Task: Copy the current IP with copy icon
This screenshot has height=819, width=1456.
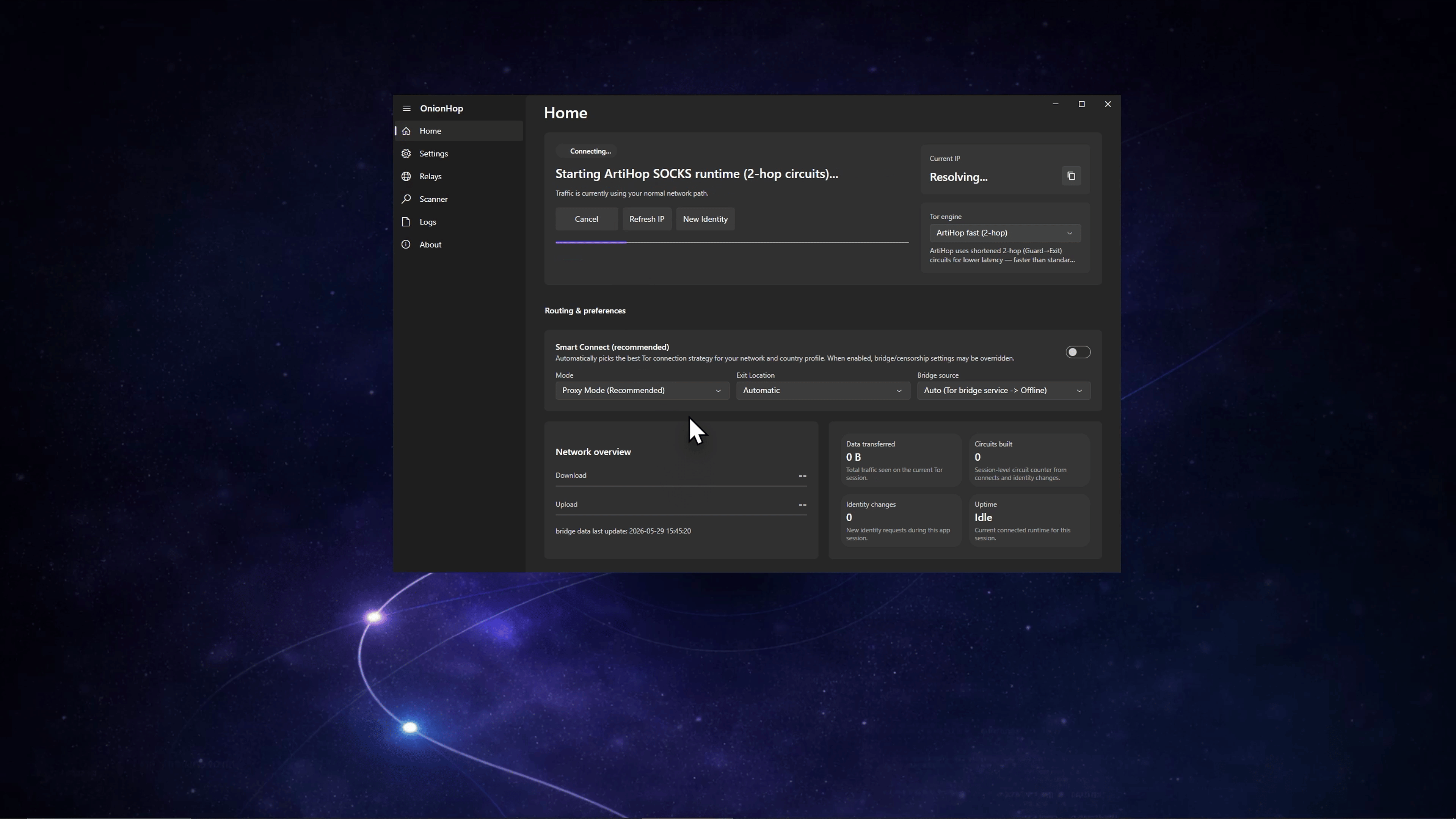Action: [1071, 176]
